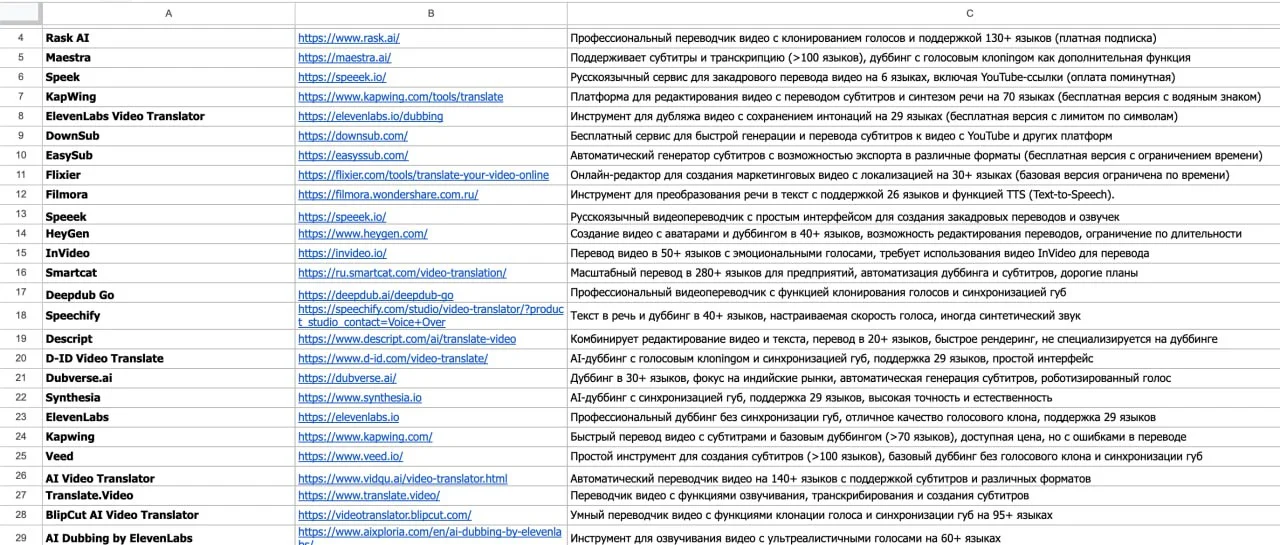Select the 'Dubverse.ai' cell

(168, 378)
